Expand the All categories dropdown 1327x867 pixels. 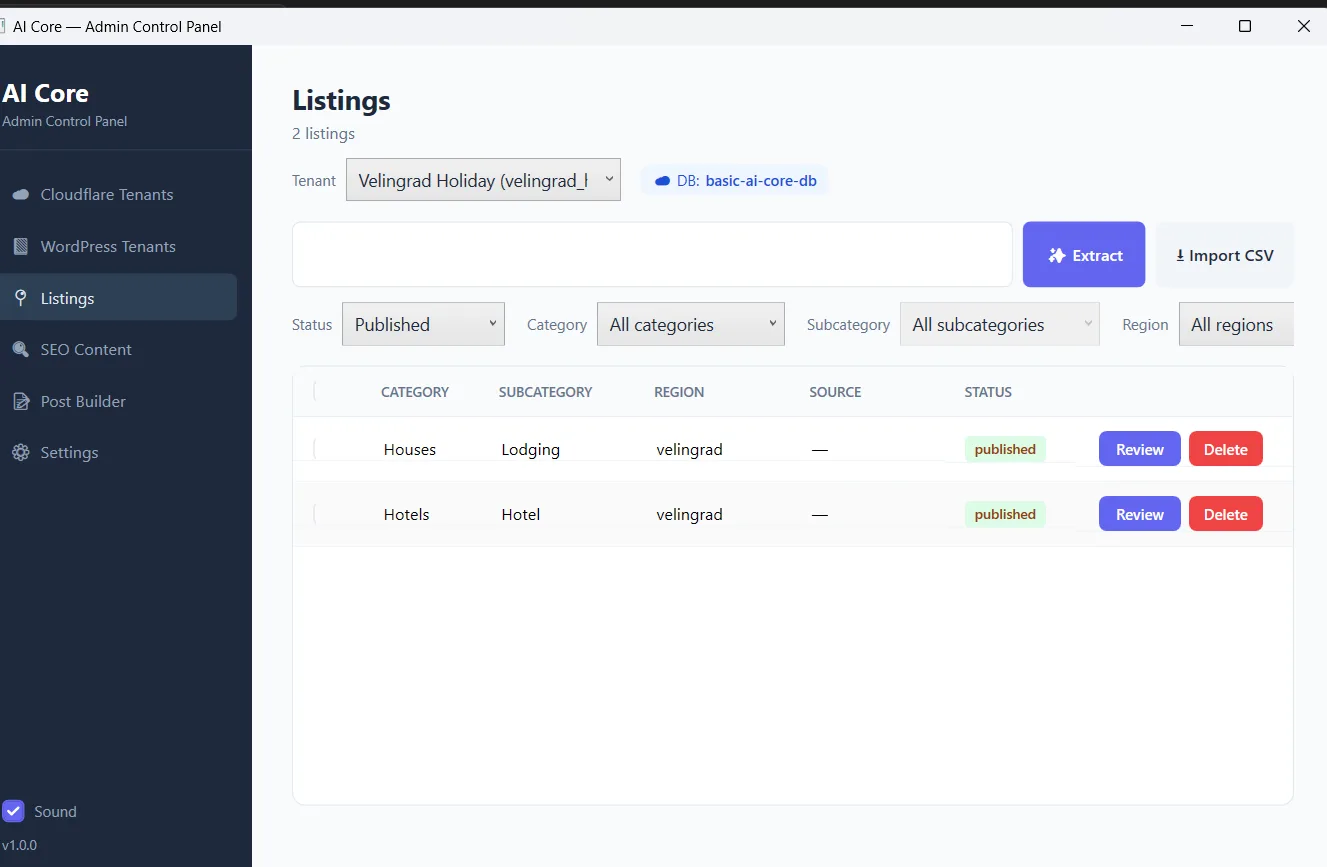[x=691, y=324]
